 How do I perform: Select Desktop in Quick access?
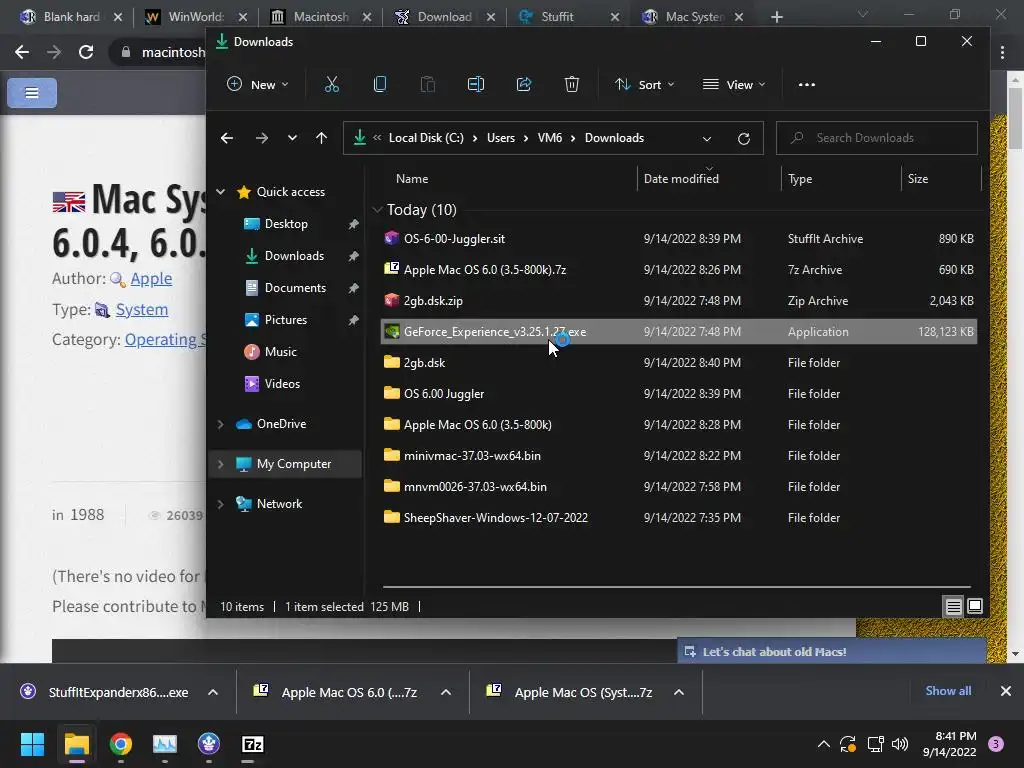pos(286,224)
